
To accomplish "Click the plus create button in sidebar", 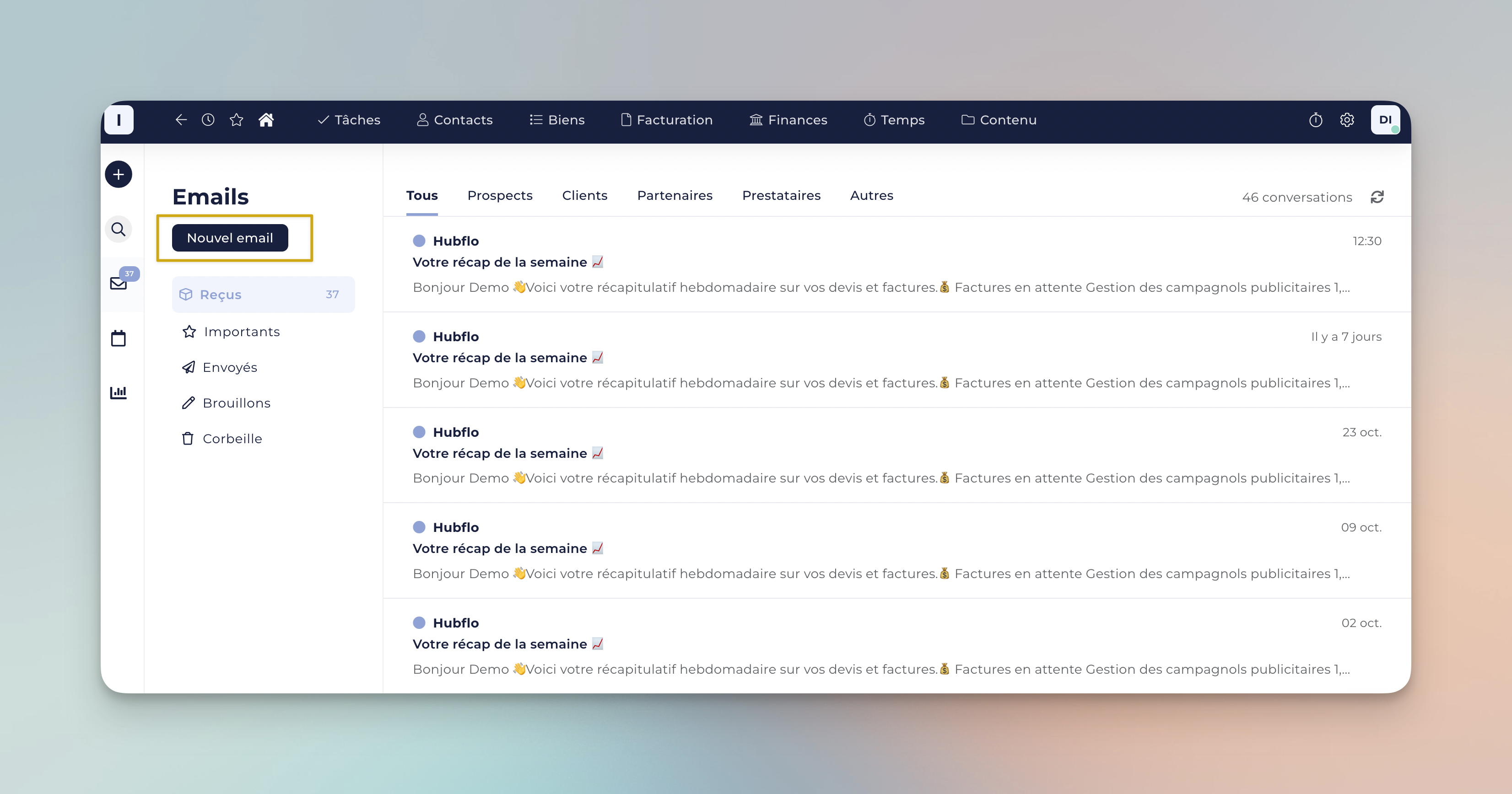I will [x=119, y=174].
